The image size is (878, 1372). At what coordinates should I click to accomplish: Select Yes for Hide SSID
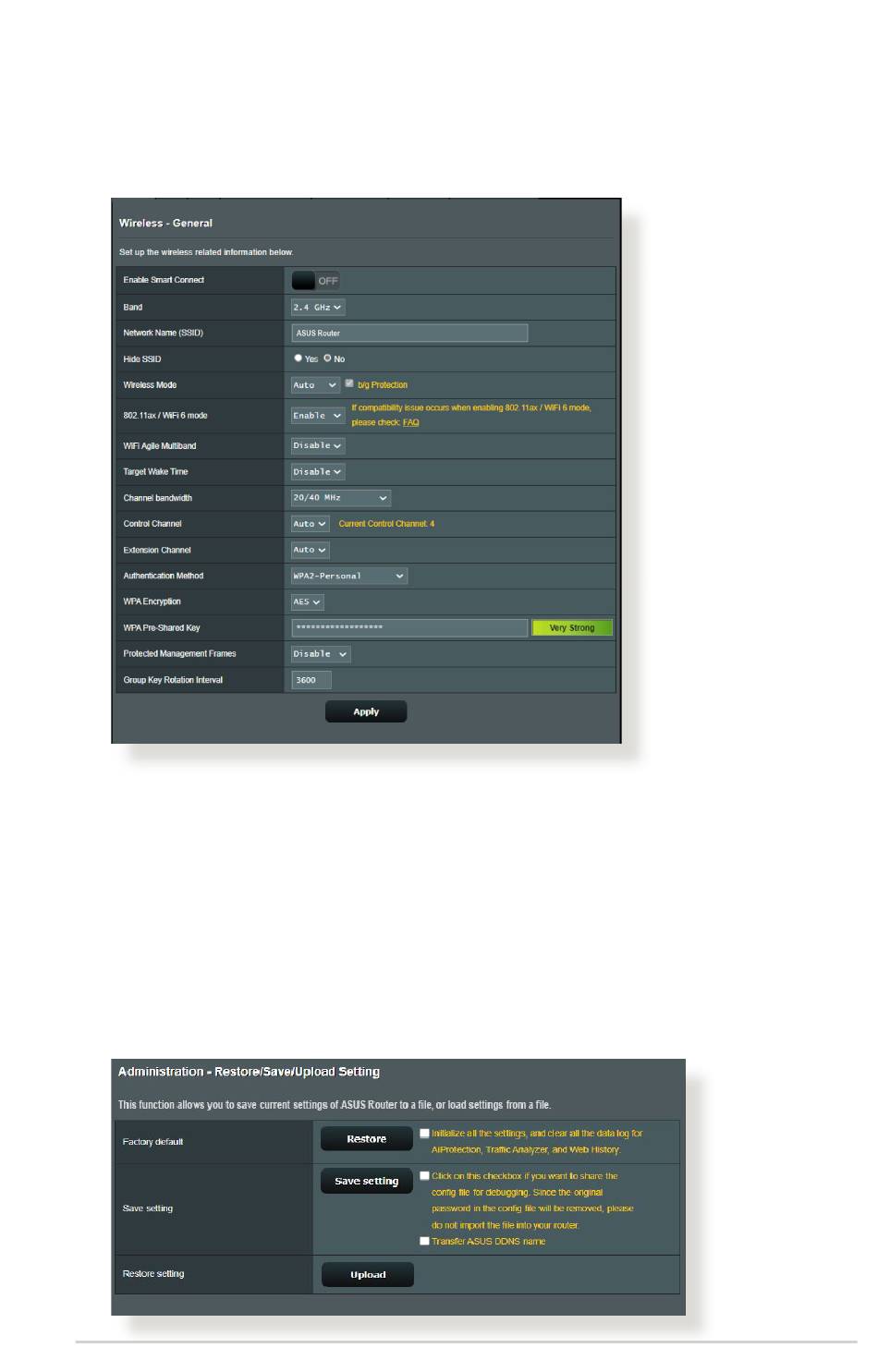click(x=299, y=358)
